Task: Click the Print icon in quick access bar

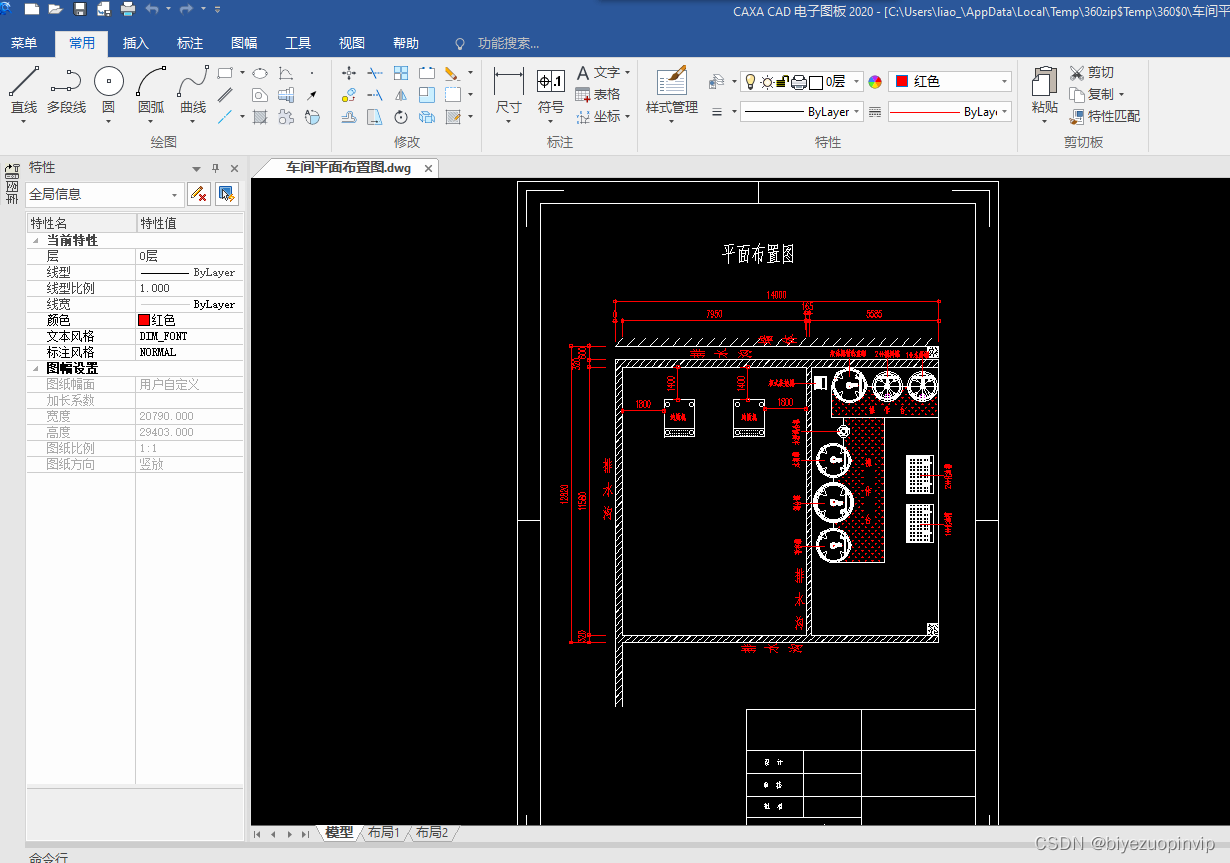Action: [x=128, y=9]
